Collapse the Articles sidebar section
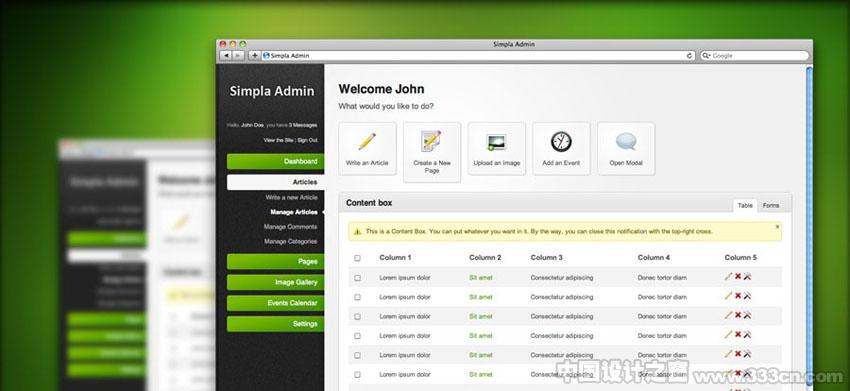Viewport: 850px width, 391px height. (275, 182)
